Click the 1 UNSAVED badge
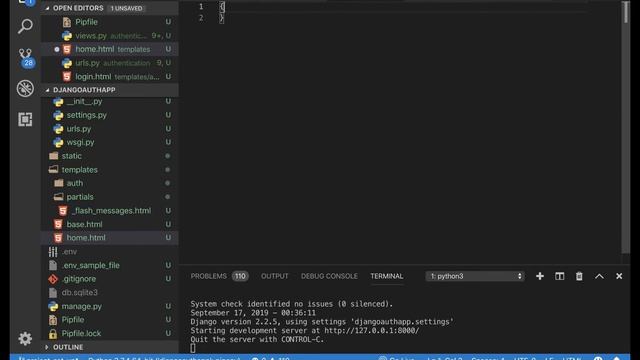640x360 pixels. (x=127, y=8)
